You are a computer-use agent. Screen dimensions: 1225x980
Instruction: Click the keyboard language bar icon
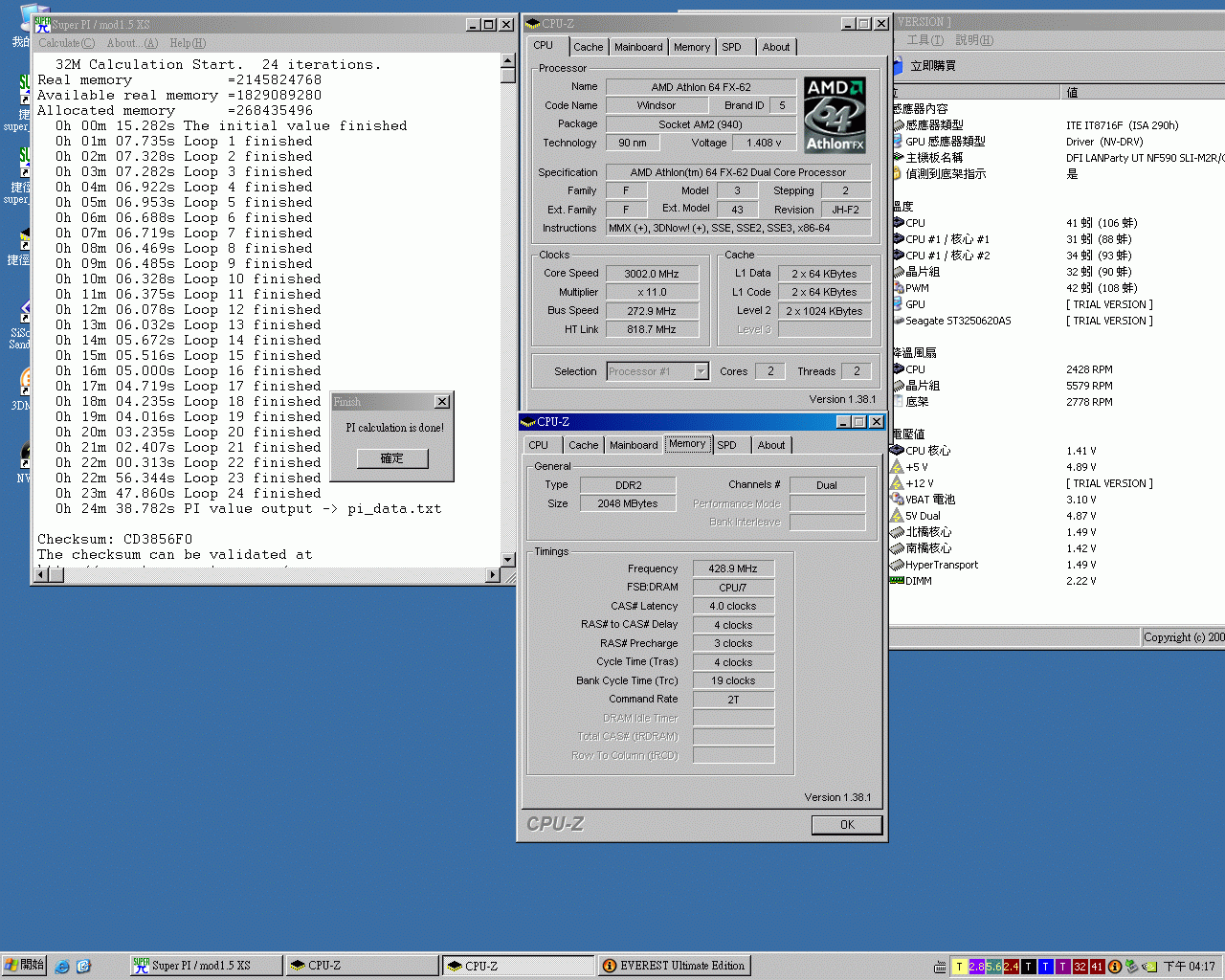coord(941,967)
